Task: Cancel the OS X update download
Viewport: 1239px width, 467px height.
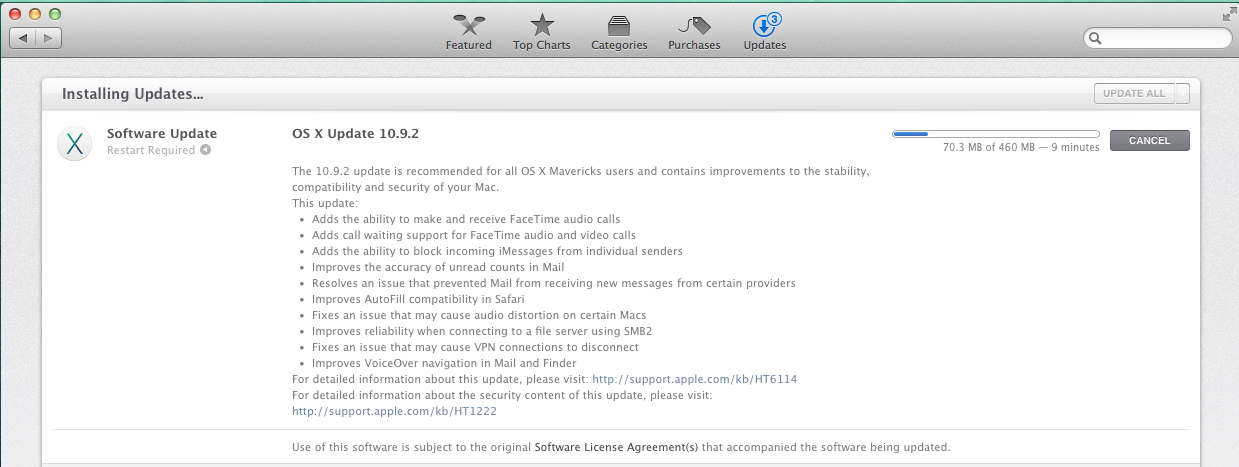Action: (1149, 141)
